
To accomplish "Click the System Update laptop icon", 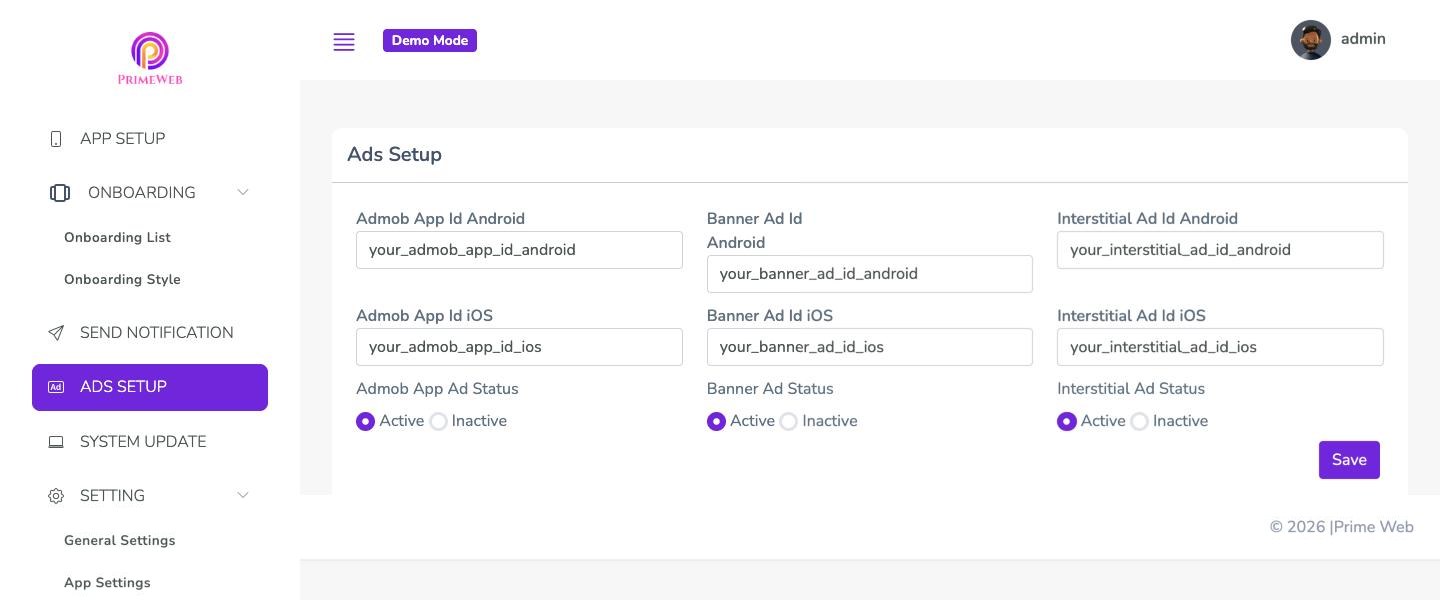I will click(x=56, y=442).
